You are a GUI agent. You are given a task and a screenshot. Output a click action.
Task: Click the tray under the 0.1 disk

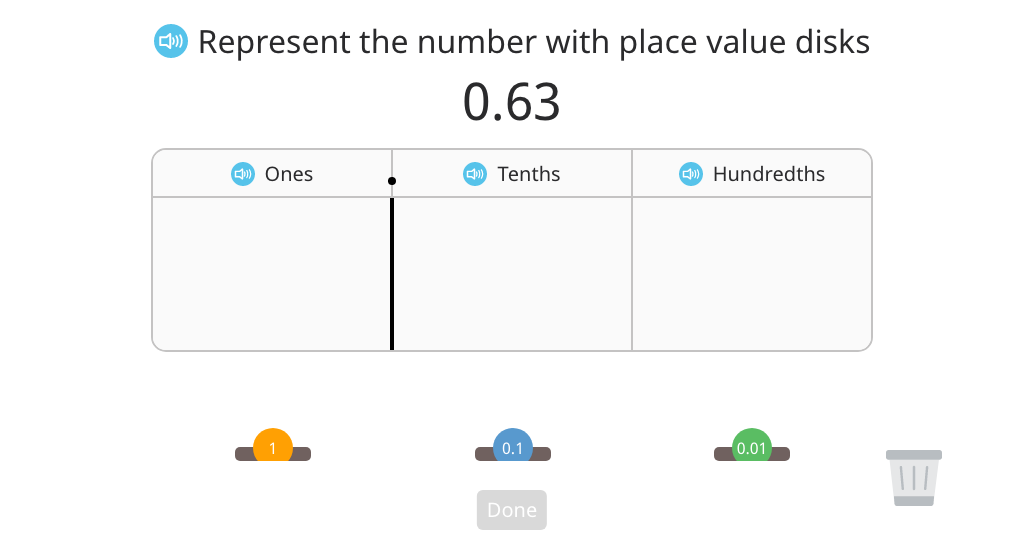tap(513, 454)
